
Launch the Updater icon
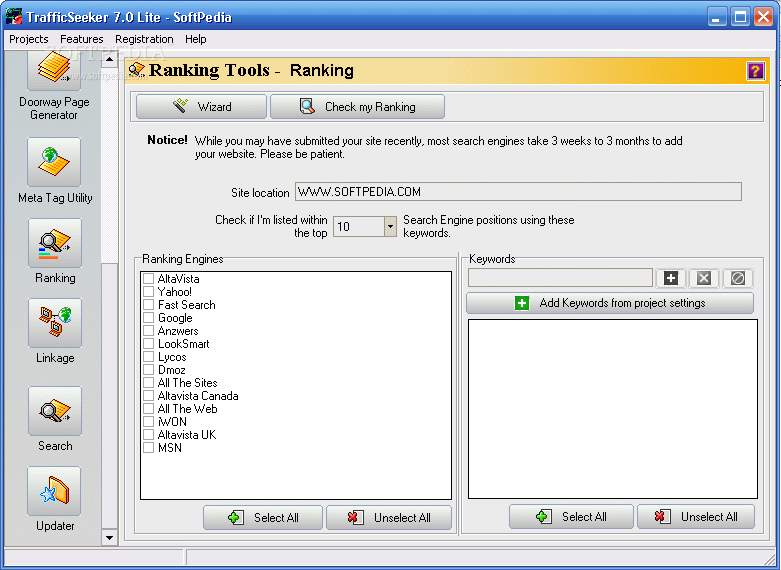click(x=54, y=491)
